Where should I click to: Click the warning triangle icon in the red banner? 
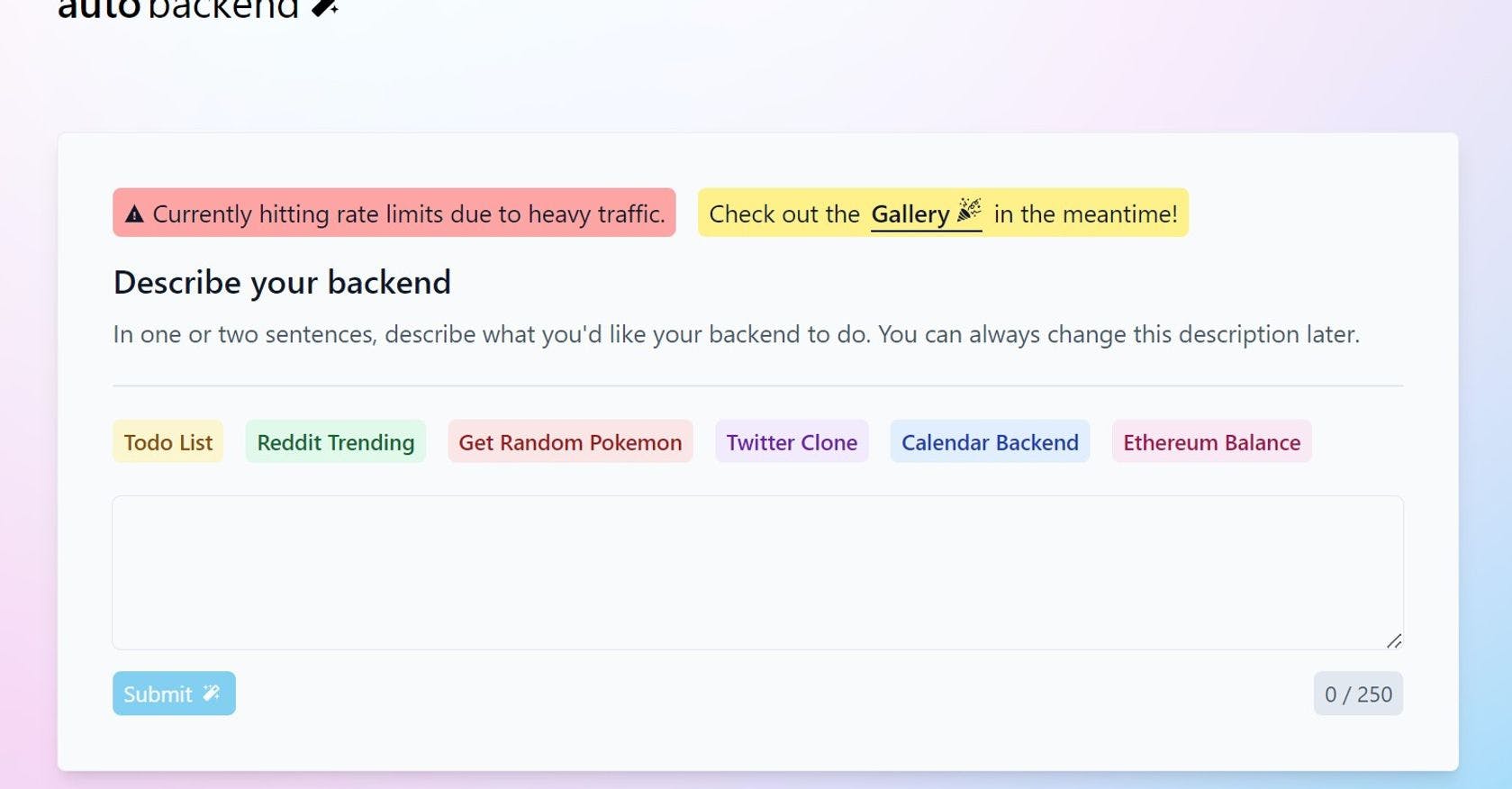(134, 214)
